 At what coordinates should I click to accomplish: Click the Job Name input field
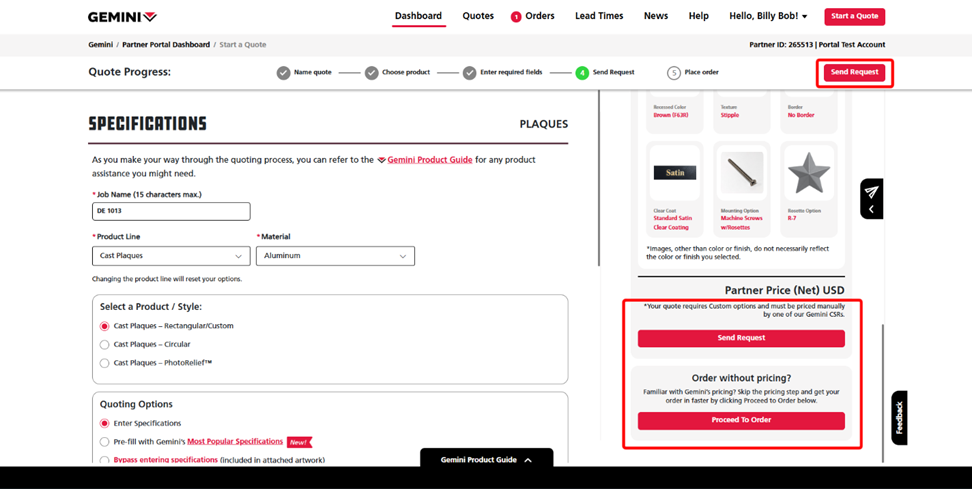171,211
